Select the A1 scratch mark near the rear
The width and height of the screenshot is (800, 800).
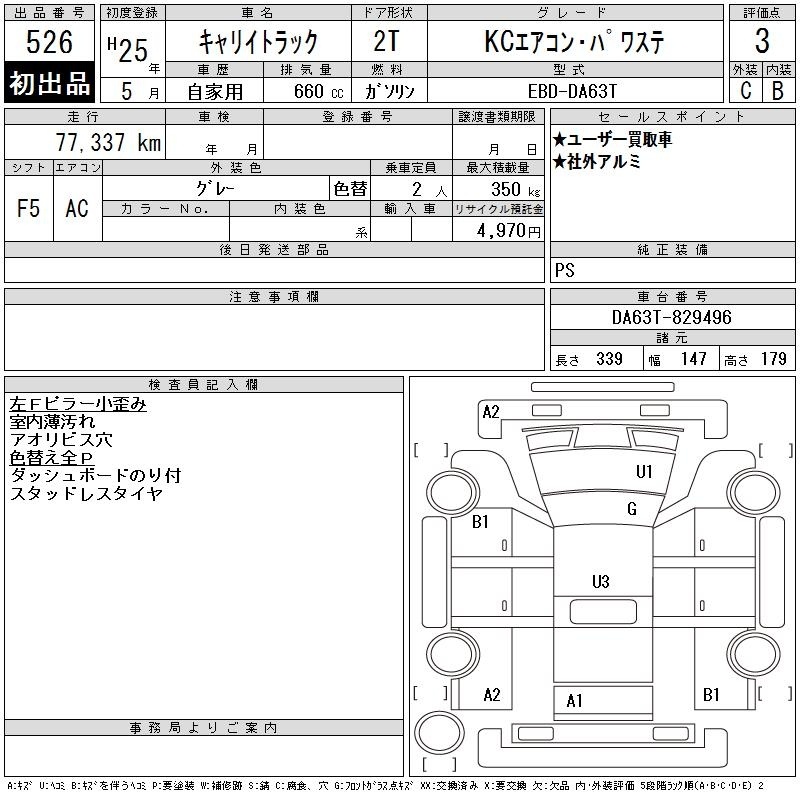(574, 701)
